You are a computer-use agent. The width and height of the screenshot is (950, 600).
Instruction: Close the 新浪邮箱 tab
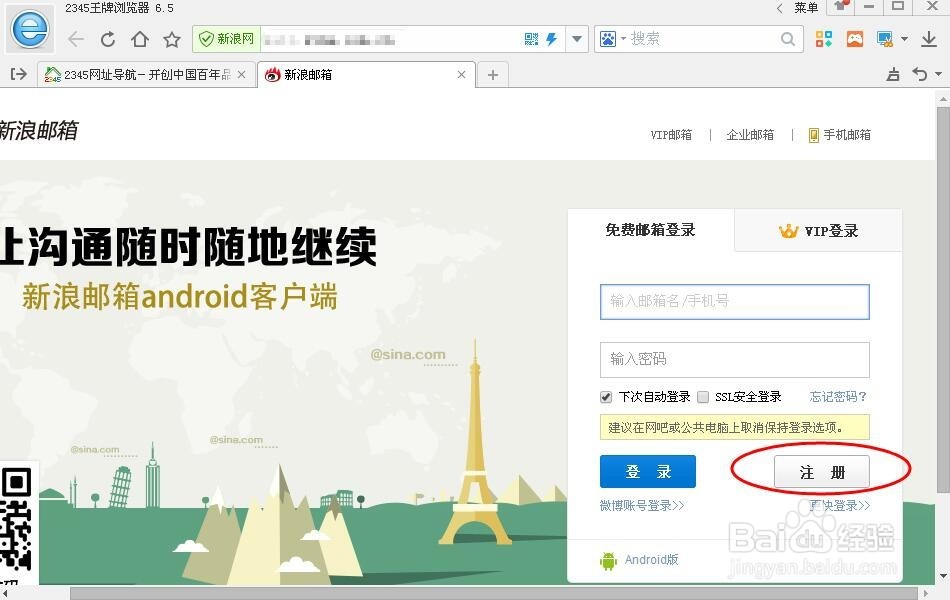462,75
